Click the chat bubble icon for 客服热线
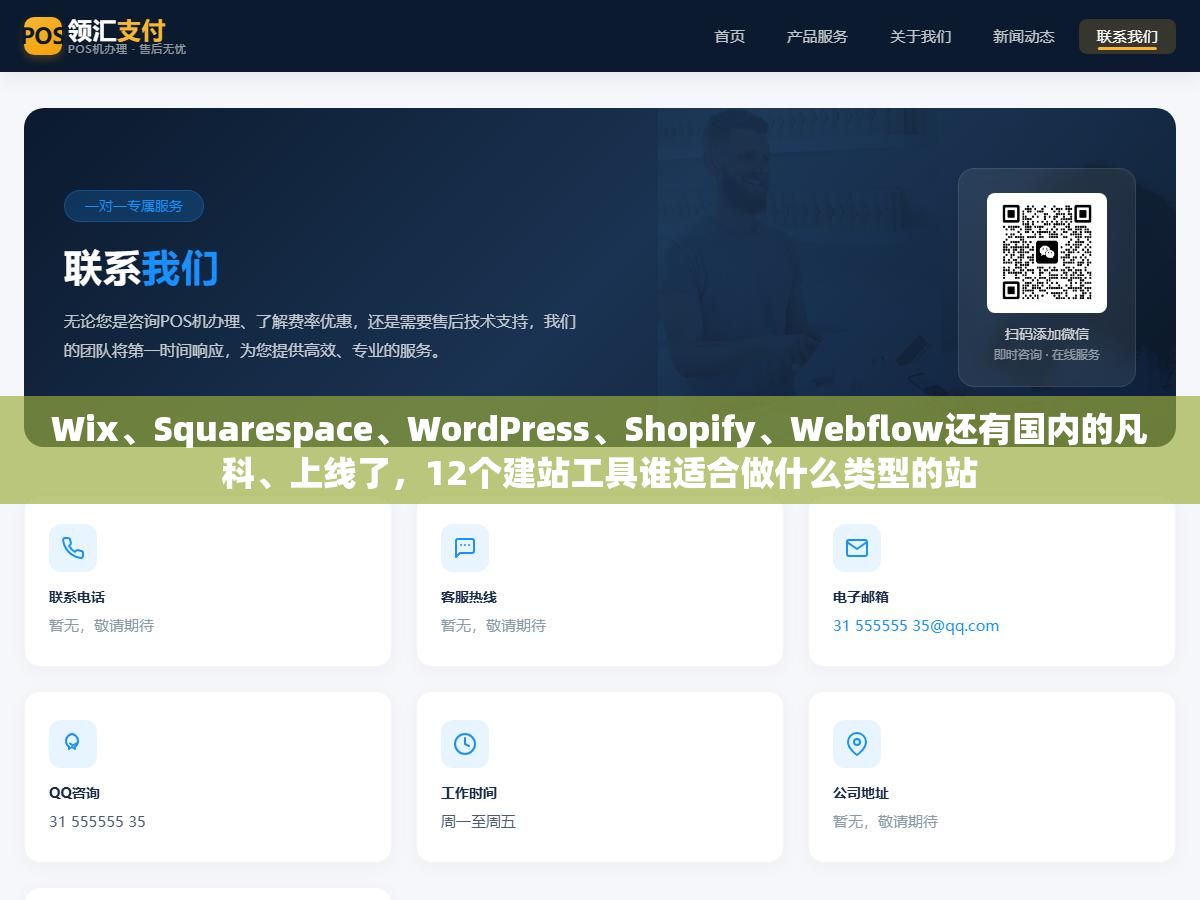1200x900 pixels. (465, 548)
